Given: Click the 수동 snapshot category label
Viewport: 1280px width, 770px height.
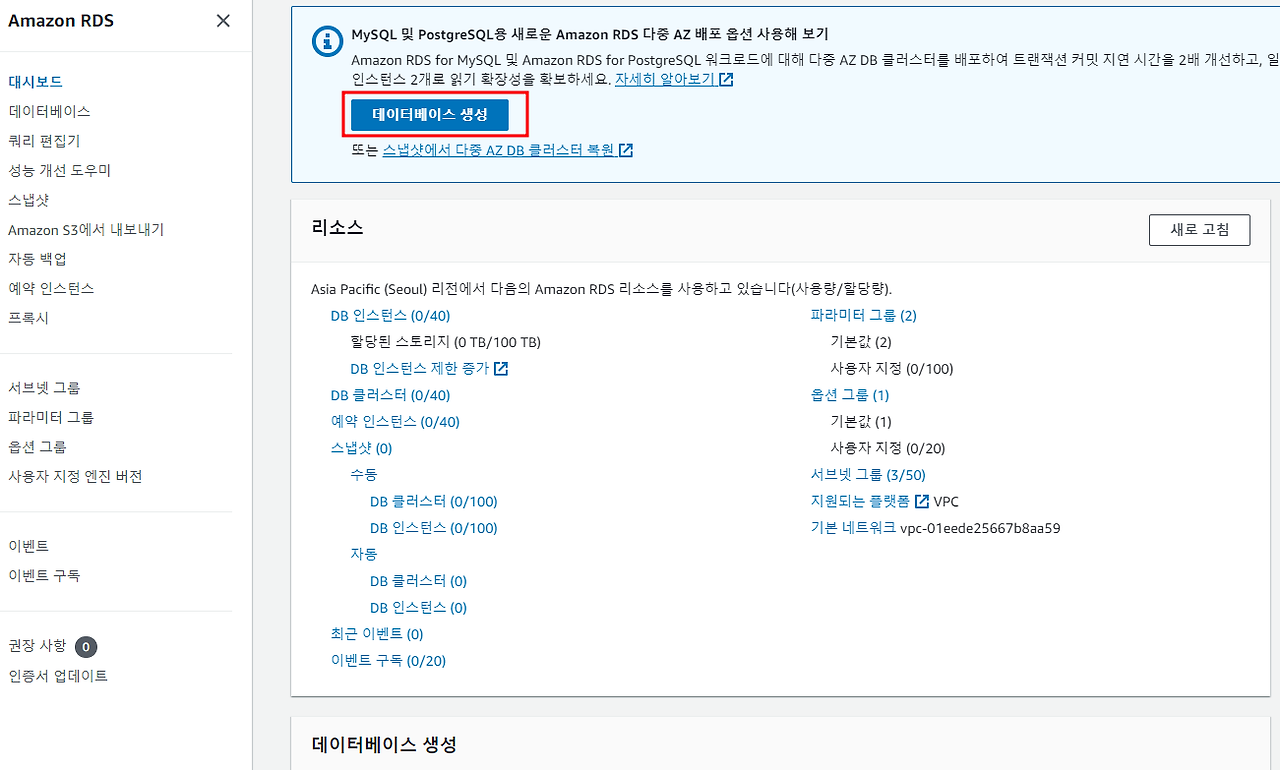Looking at the screenshot, I should coord(364,475).
